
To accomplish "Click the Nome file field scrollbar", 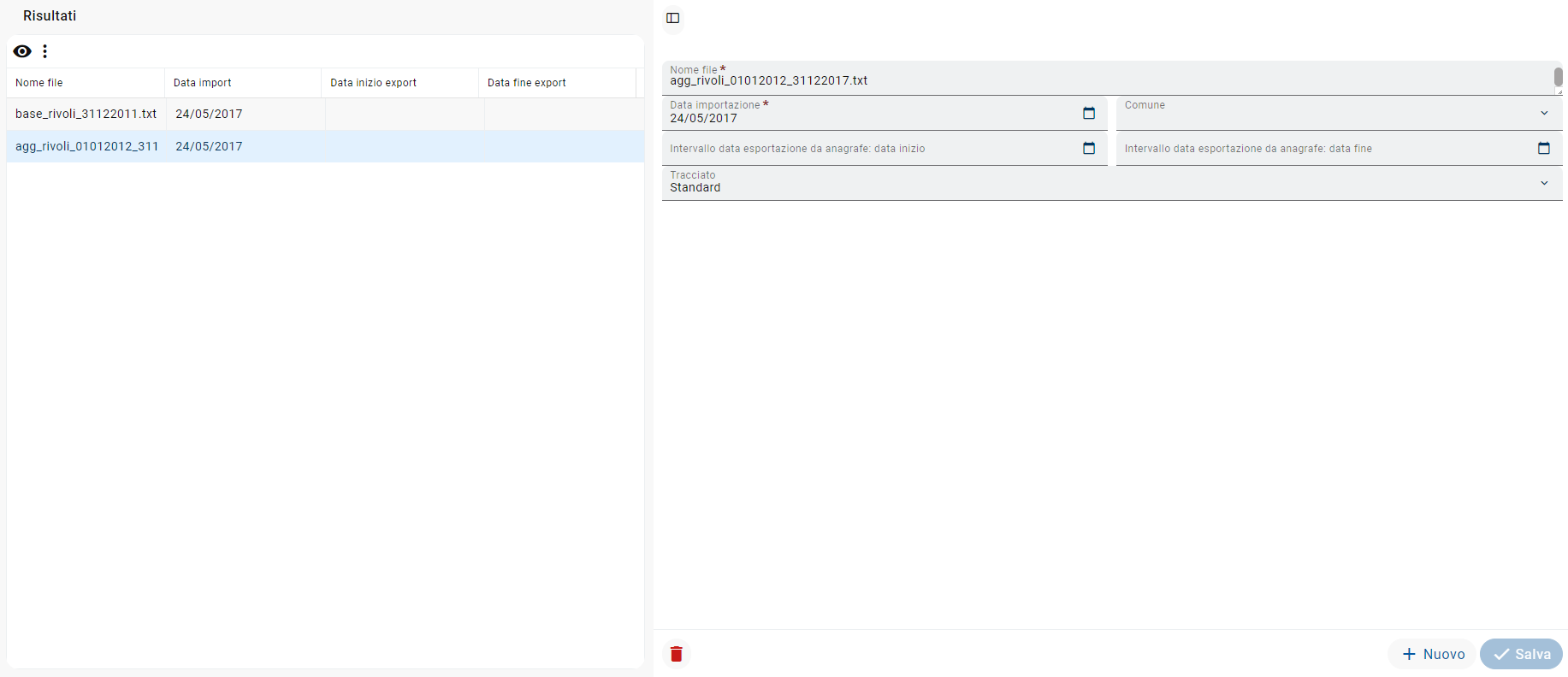I will pos(1559,78).
